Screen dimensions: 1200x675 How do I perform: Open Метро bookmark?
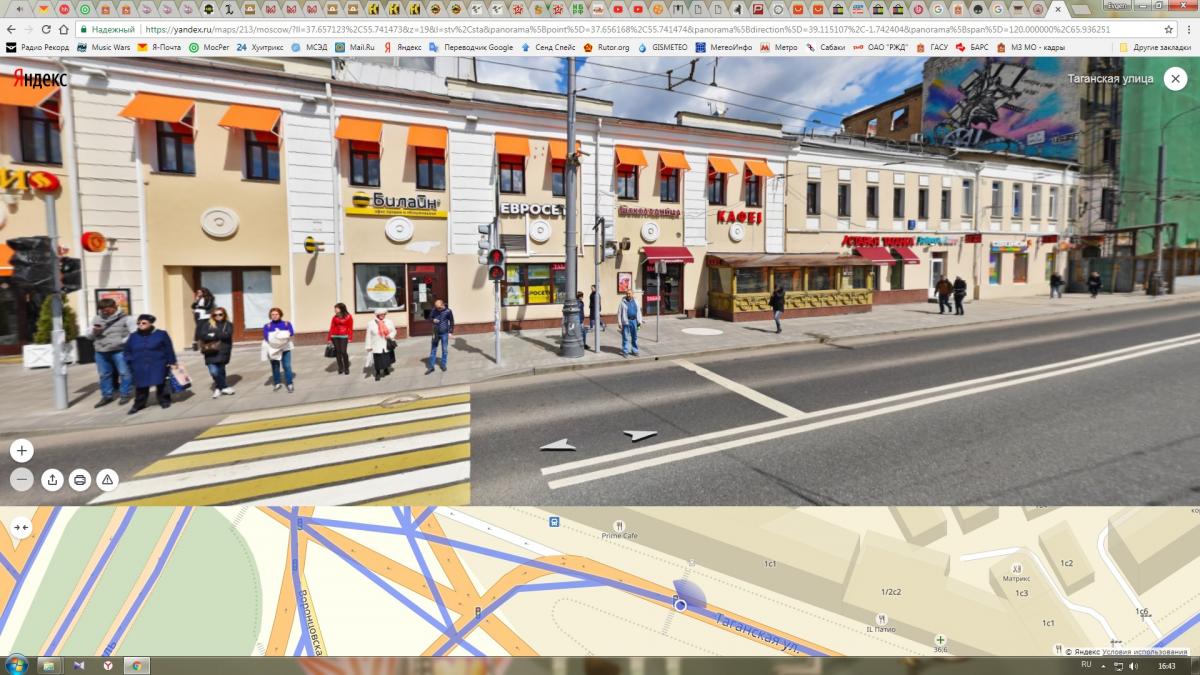click(x=779, y=47)
